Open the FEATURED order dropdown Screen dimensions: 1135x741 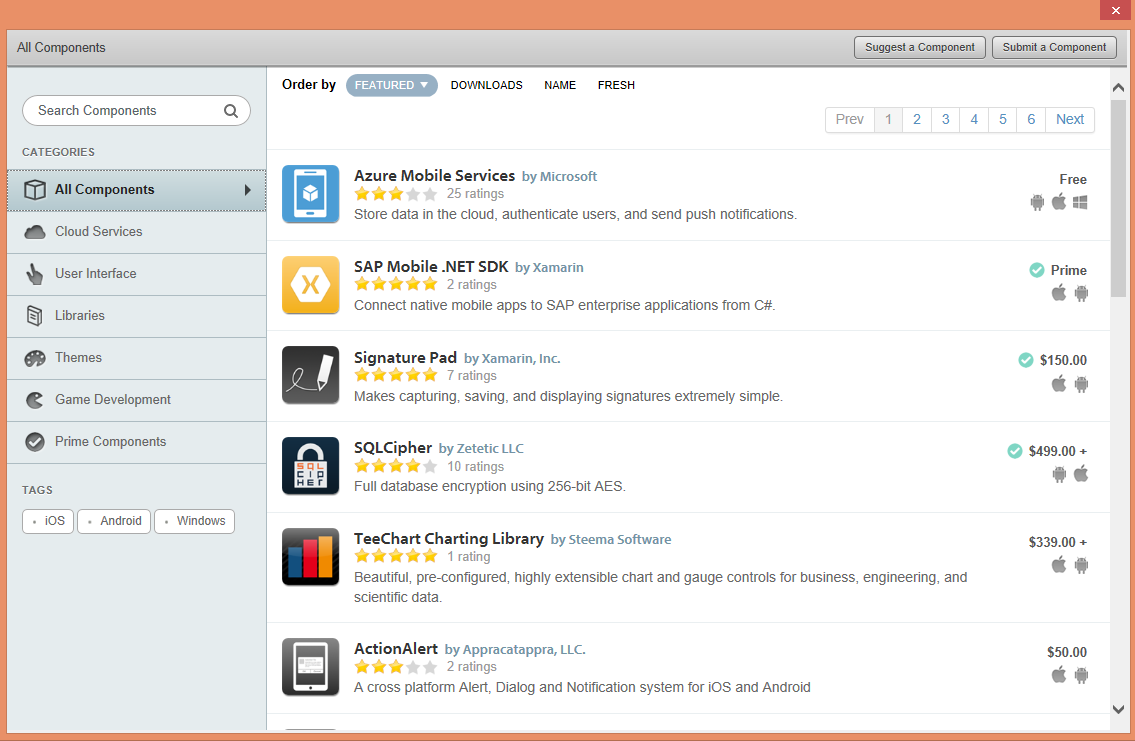pos(392,85)
